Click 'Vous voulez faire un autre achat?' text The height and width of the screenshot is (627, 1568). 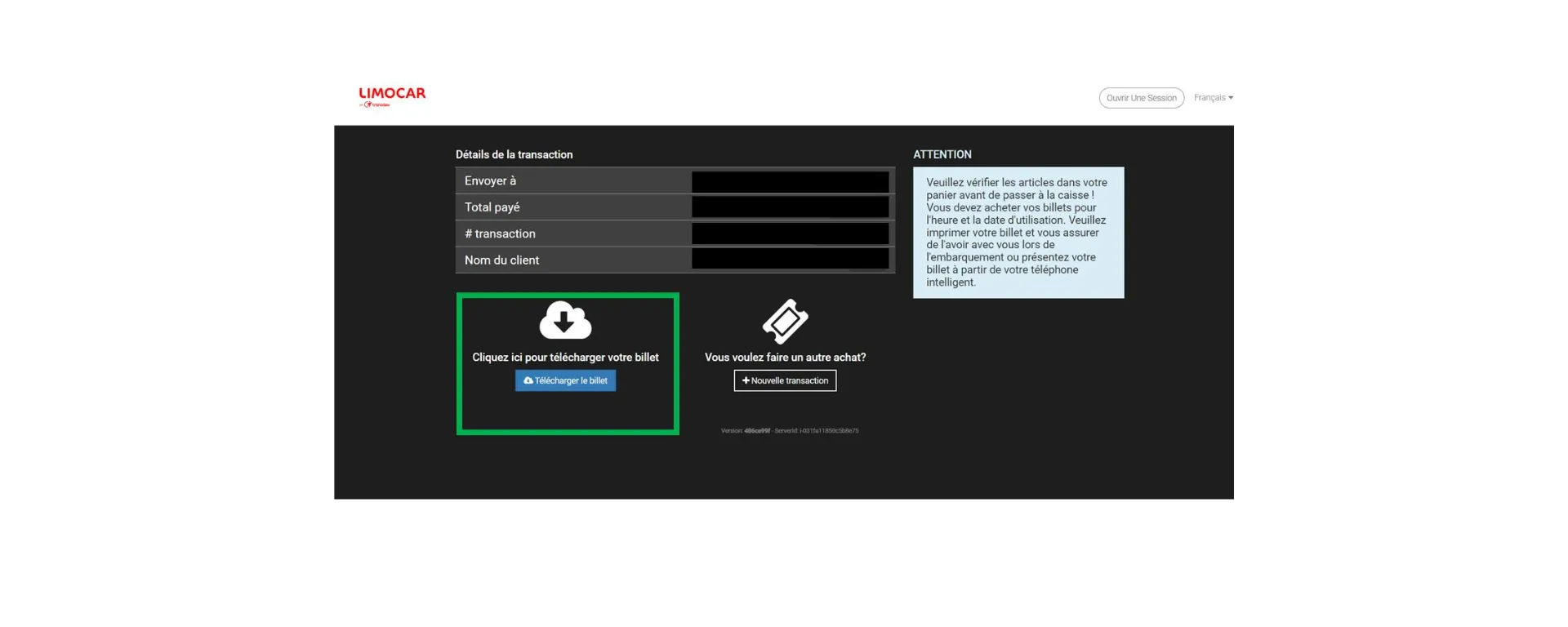click(785, 358)
